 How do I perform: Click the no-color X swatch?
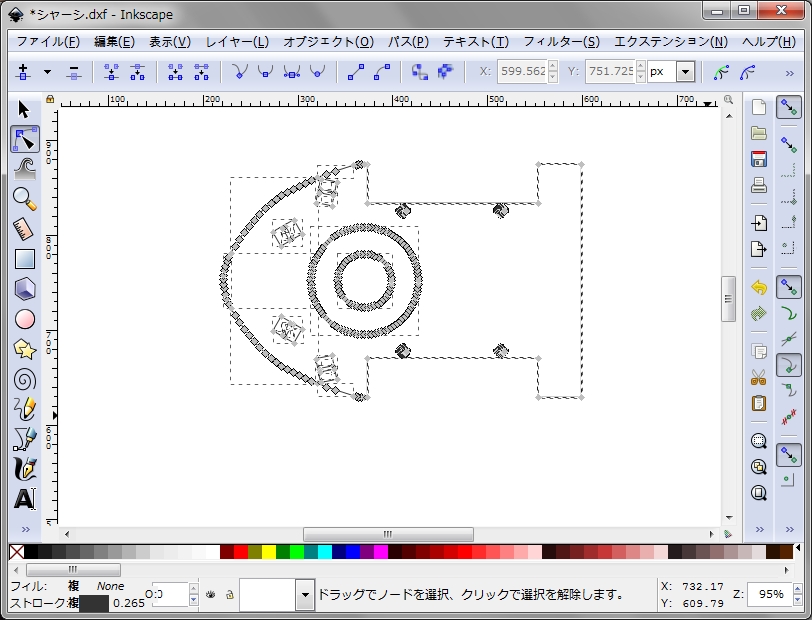click(x=17, y=552)
